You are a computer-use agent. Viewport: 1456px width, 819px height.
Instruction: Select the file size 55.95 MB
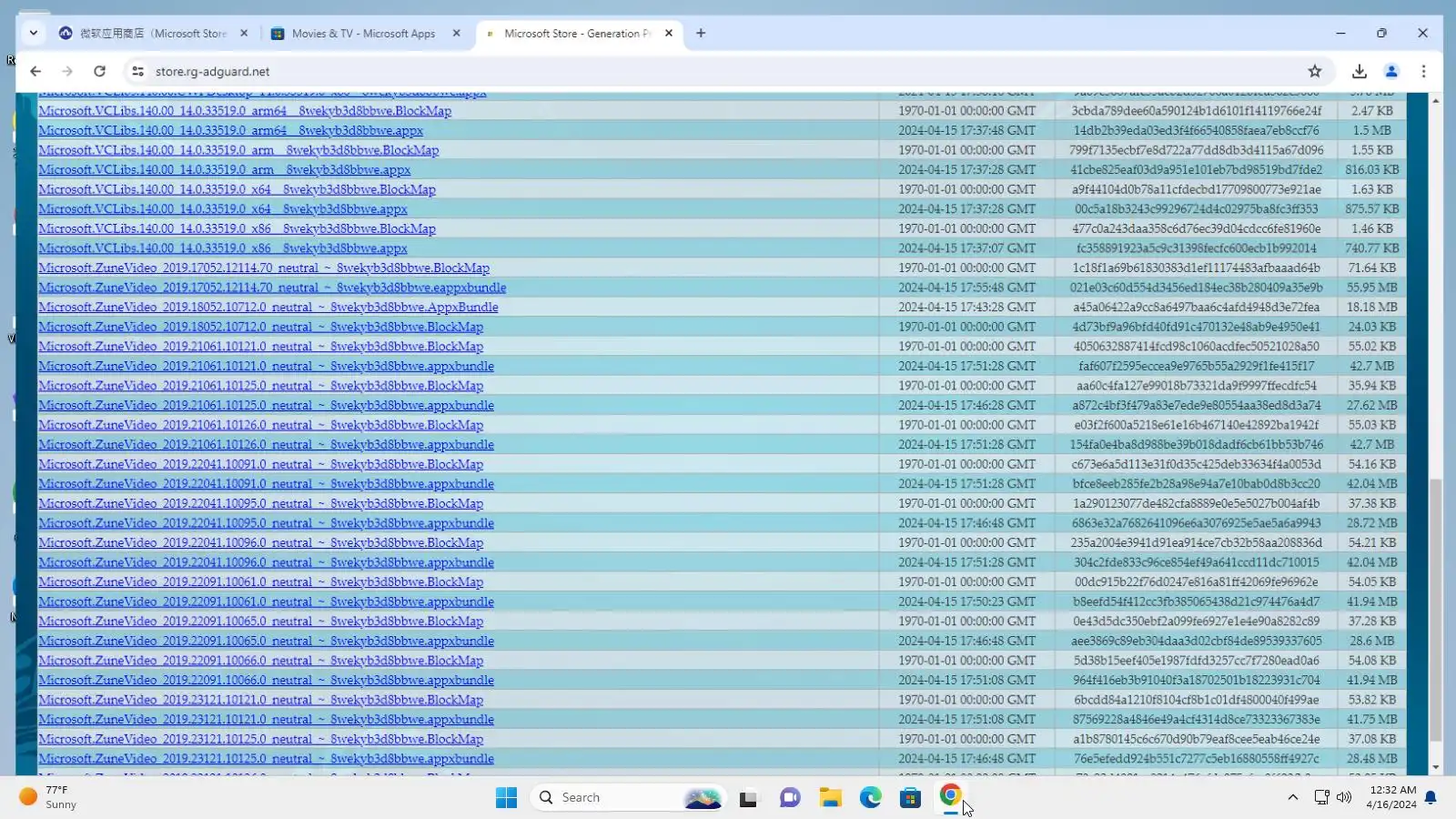pyautogui.click(x=1371, y=288)
